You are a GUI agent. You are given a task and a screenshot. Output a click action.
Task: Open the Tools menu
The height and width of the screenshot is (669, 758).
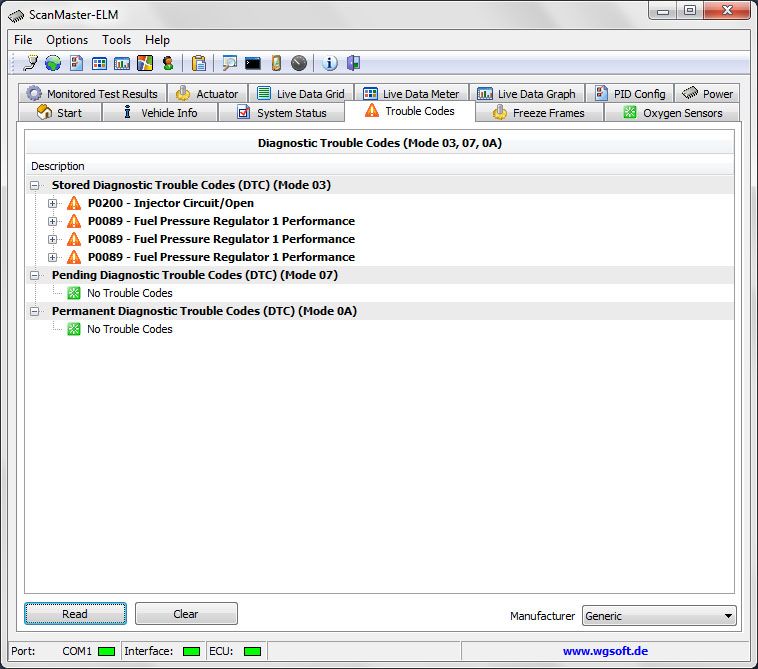coord(117,40)
